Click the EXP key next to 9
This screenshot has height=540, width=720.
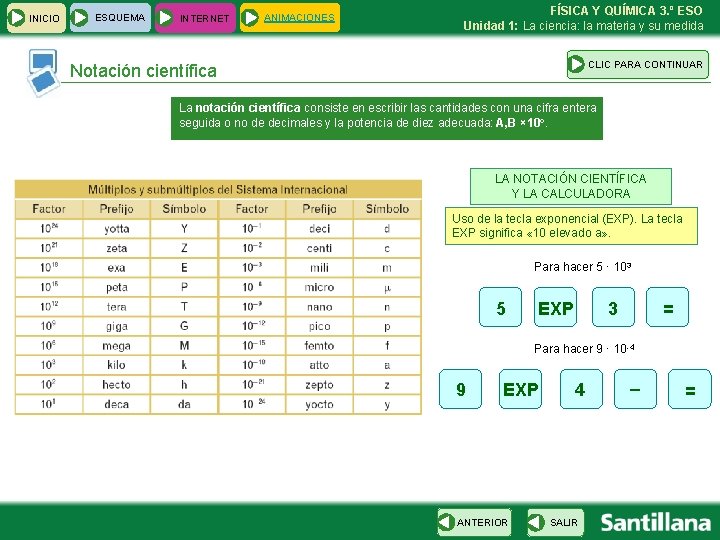(x=520, y=389)
